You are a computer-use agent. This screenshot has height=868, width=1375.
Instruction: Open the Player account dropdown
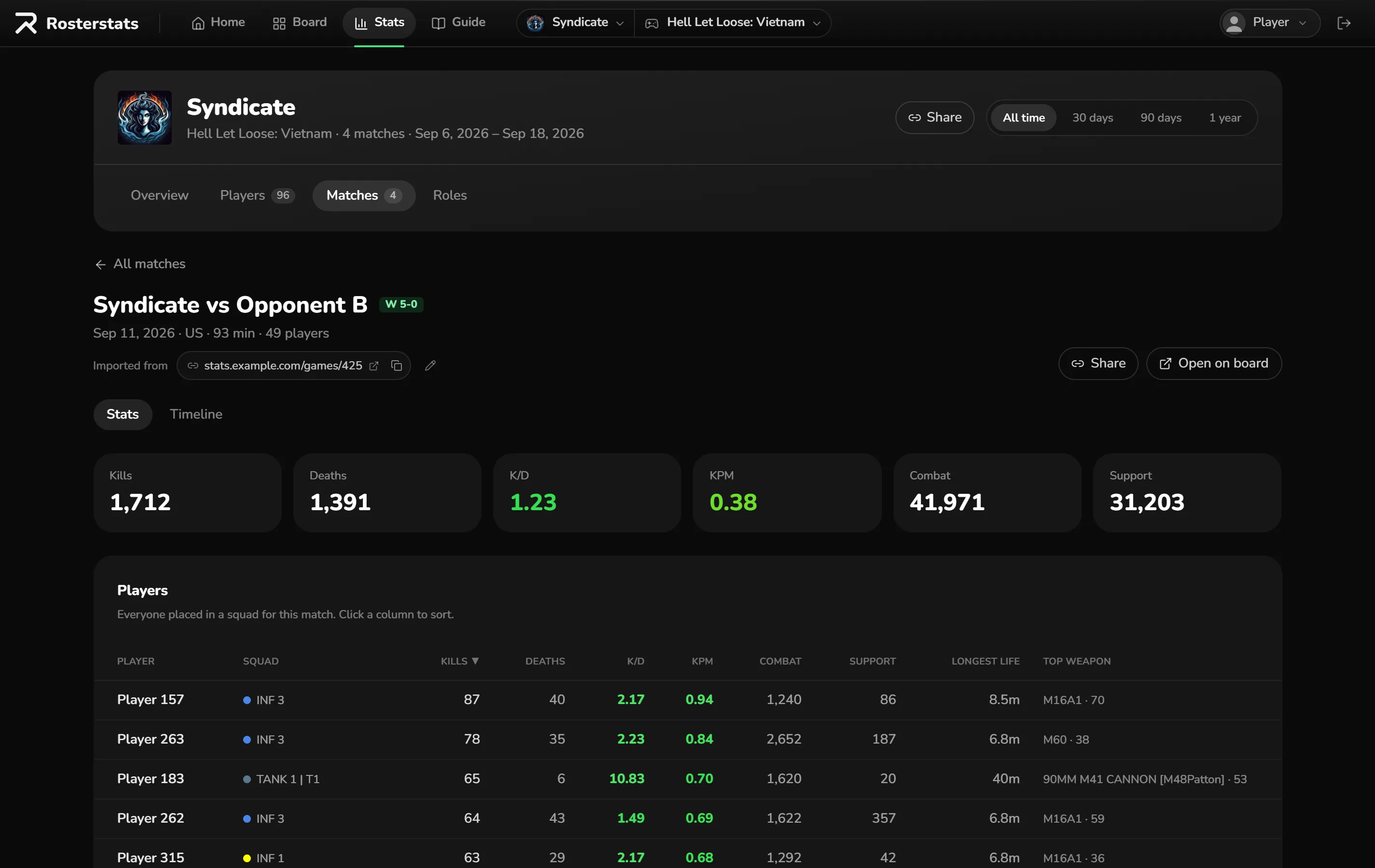coord(1270,23)
